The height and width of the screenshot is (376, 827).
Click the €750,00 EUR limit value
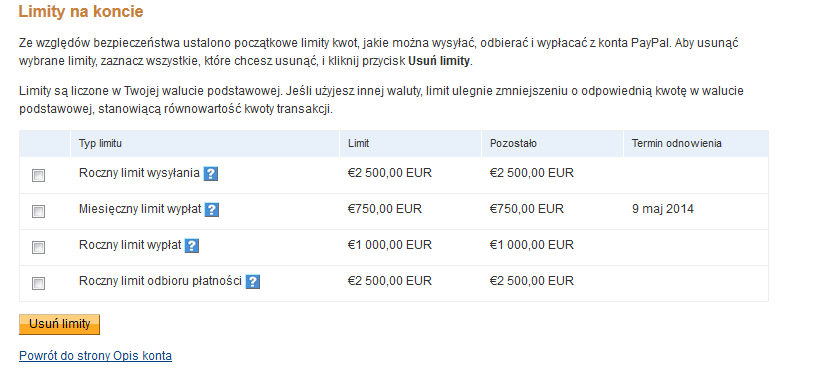click(385, 209)
